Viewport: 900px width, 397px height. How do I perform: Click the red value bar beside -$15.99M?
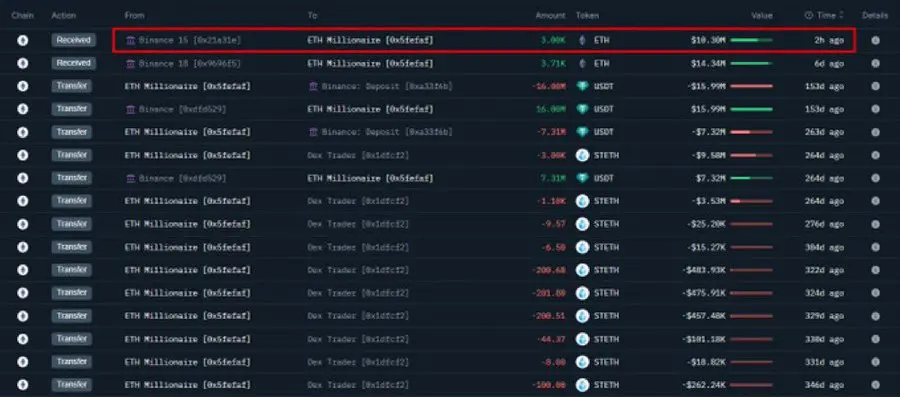click(751, 86)
